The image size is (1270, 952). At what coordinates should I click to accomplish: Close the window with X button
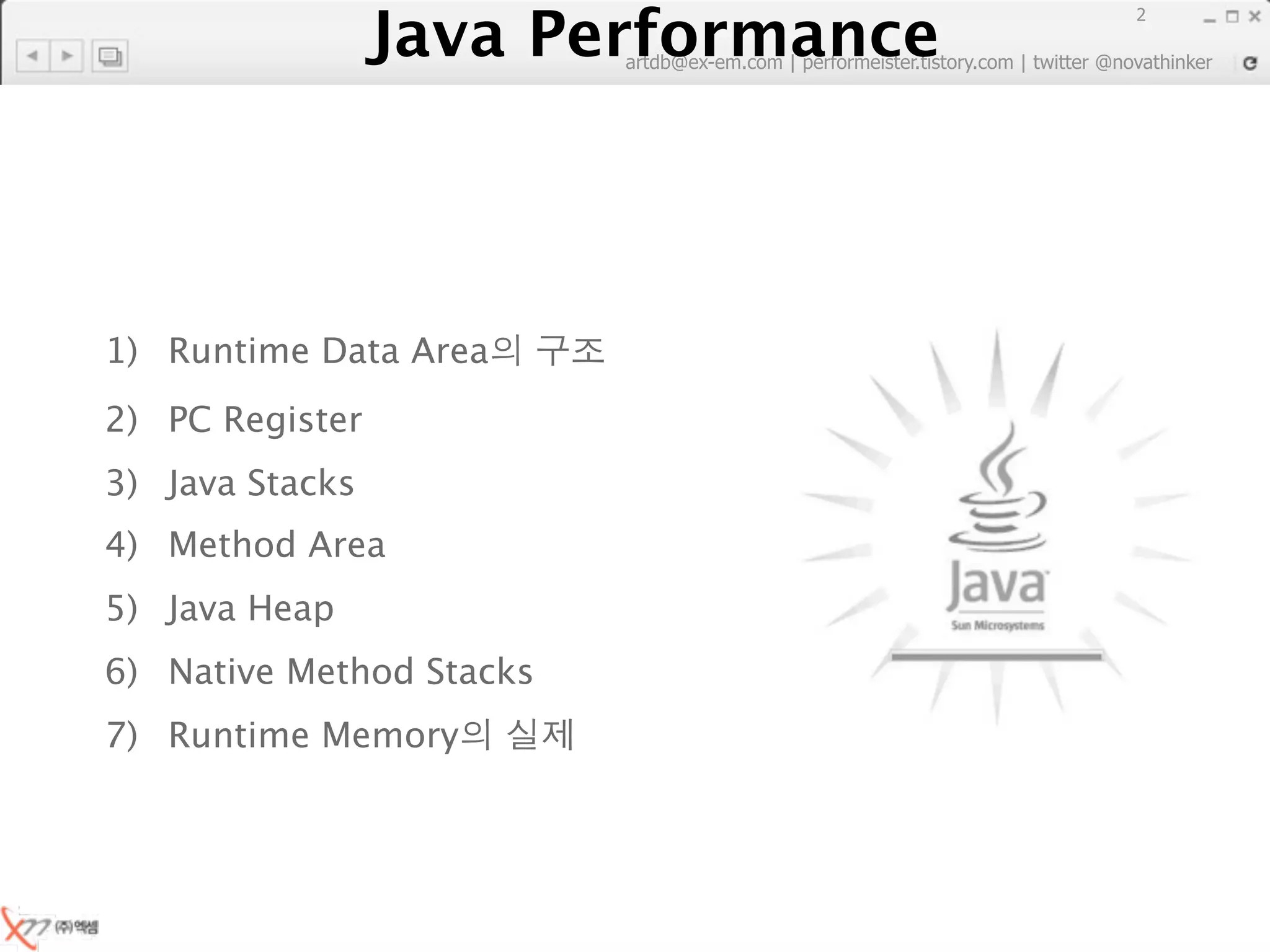[1254, 17]
